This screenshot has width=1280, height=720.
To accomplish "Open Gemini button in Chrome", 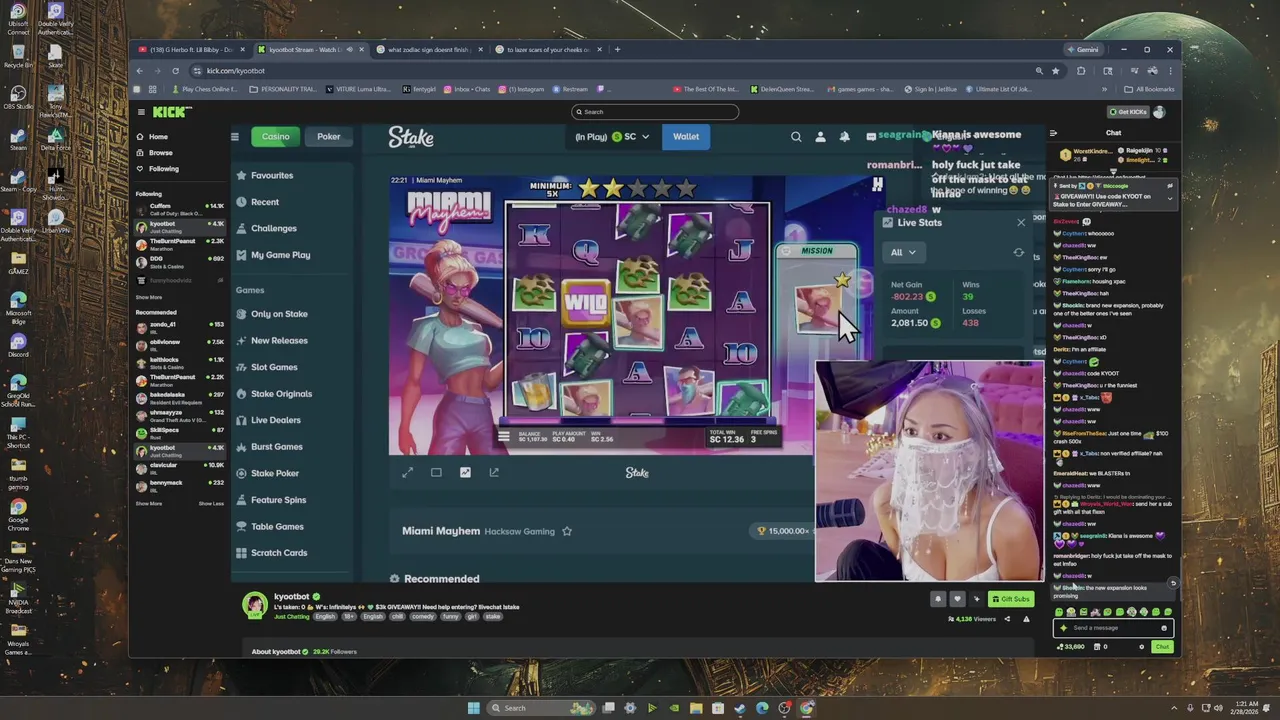I will coord(1083,49).
